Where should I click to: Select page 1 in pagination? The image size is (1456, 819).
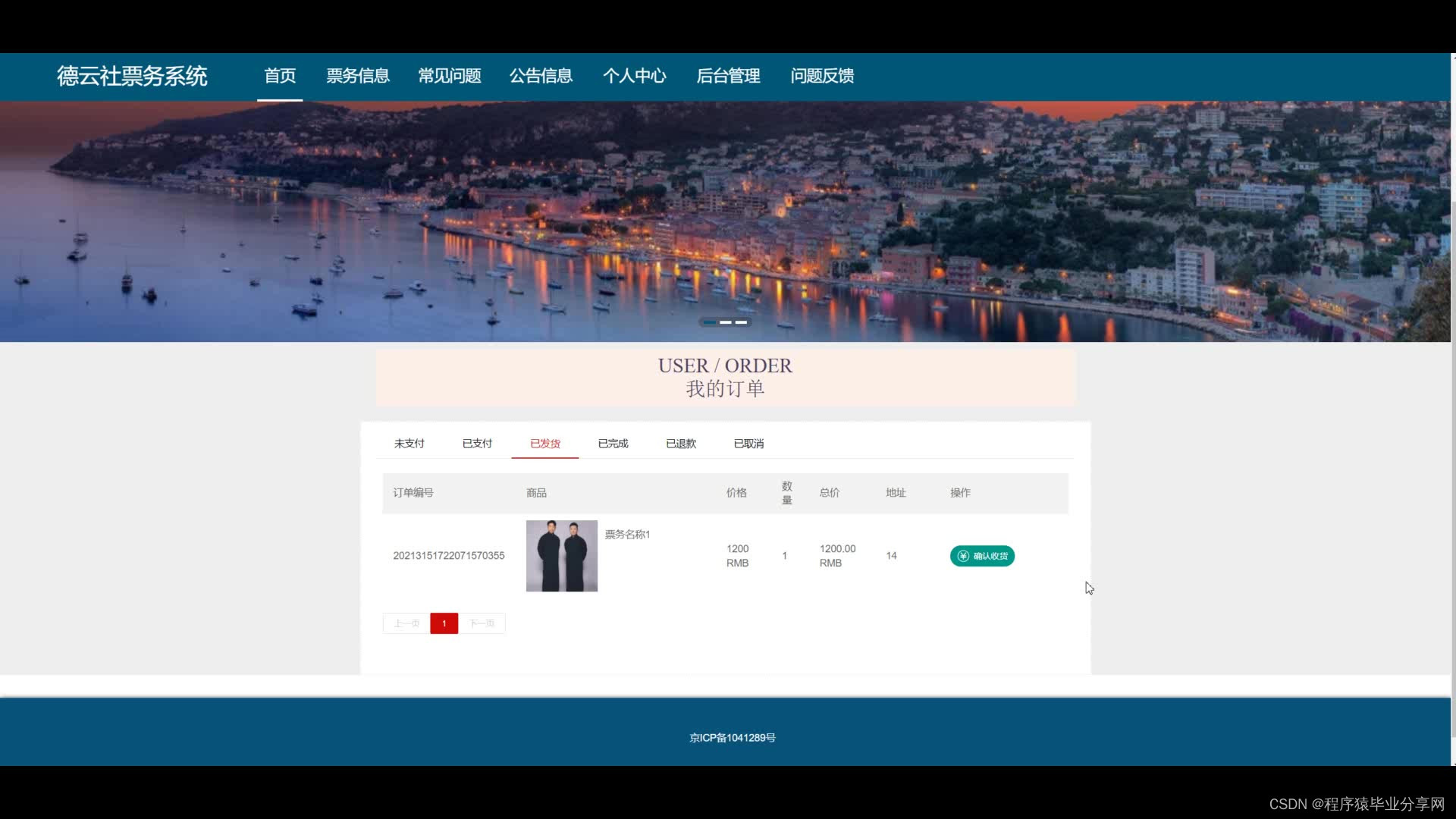444,623
